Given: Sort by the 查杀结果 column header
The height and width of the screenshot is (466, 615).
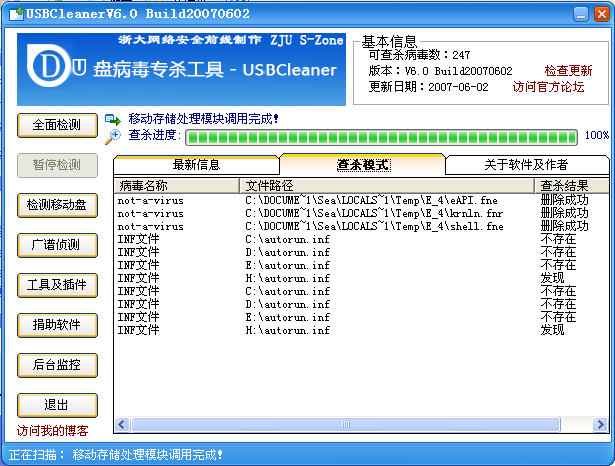Looking at the screenshot, I should point(572,186).
